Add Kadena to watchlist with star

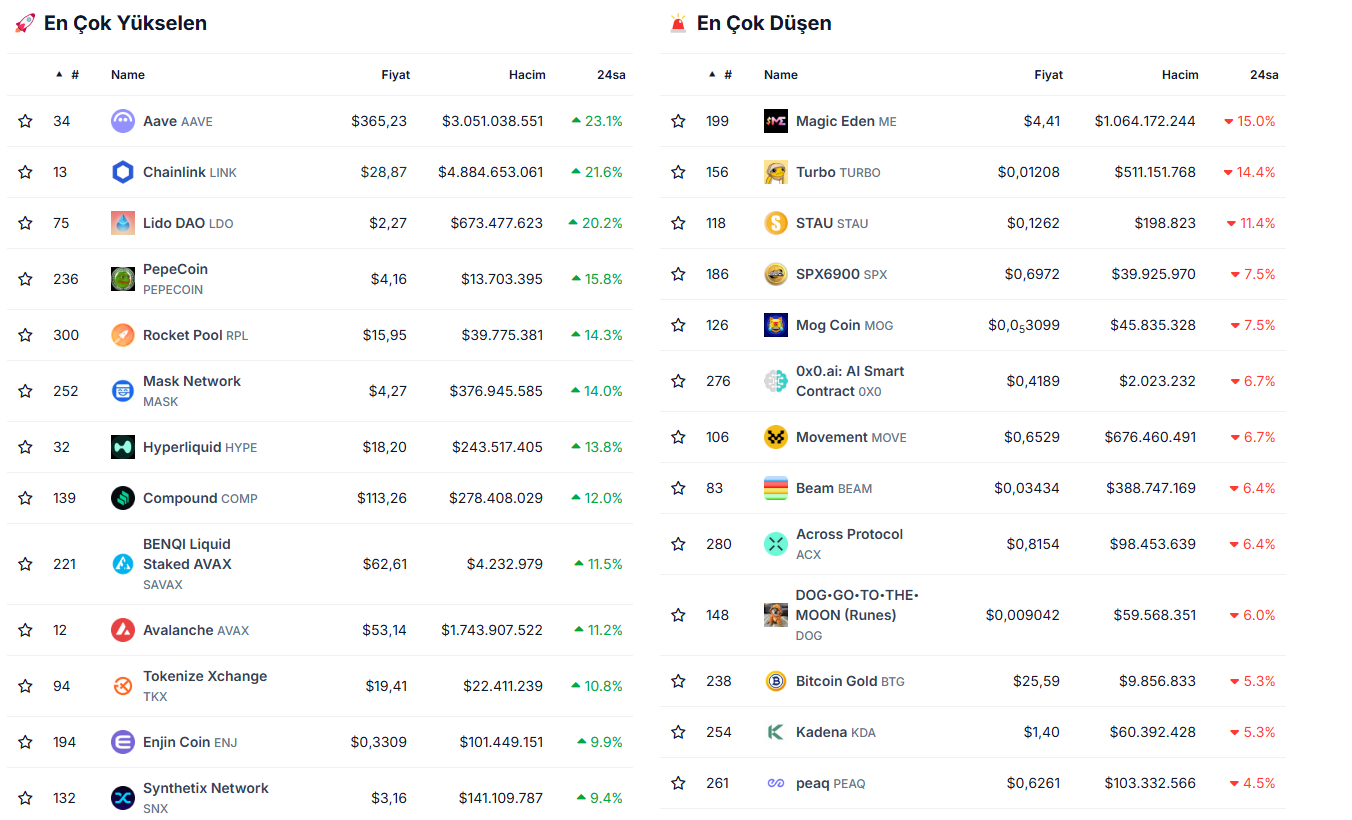coord(679,732)
